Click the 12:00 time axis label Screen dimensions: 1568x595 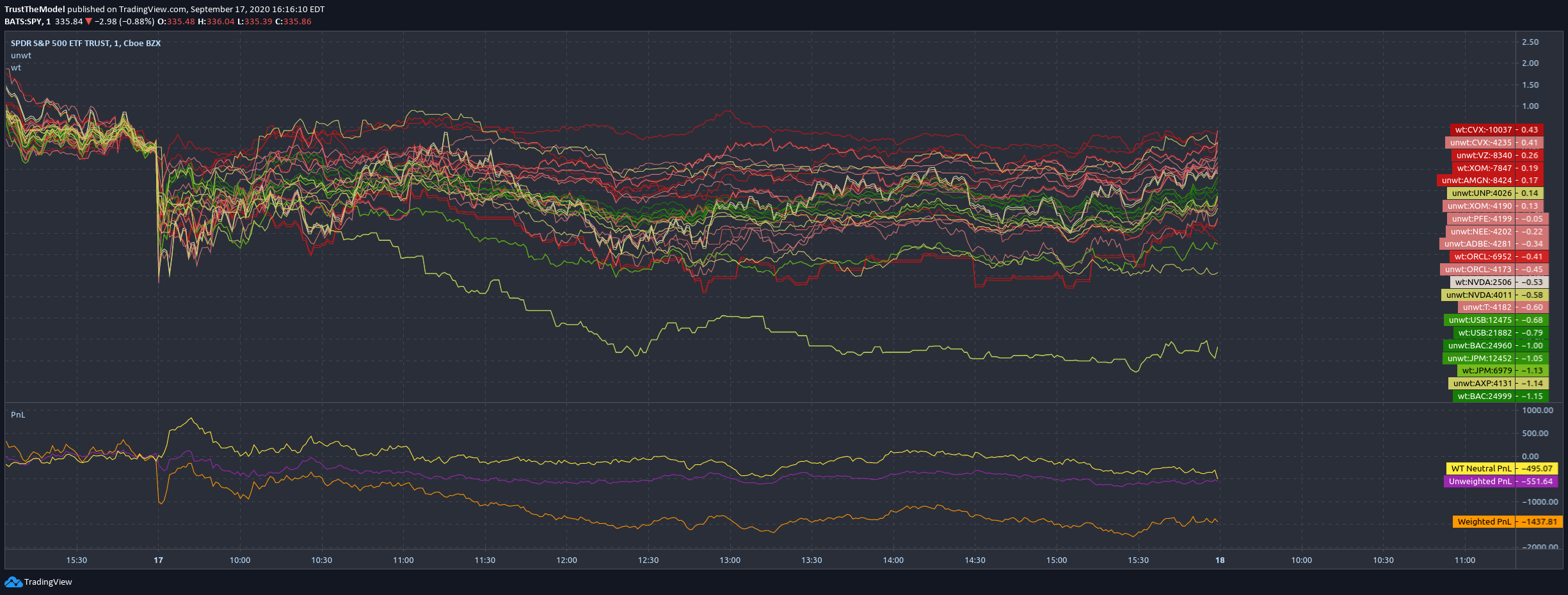click(x=566, y=560)
